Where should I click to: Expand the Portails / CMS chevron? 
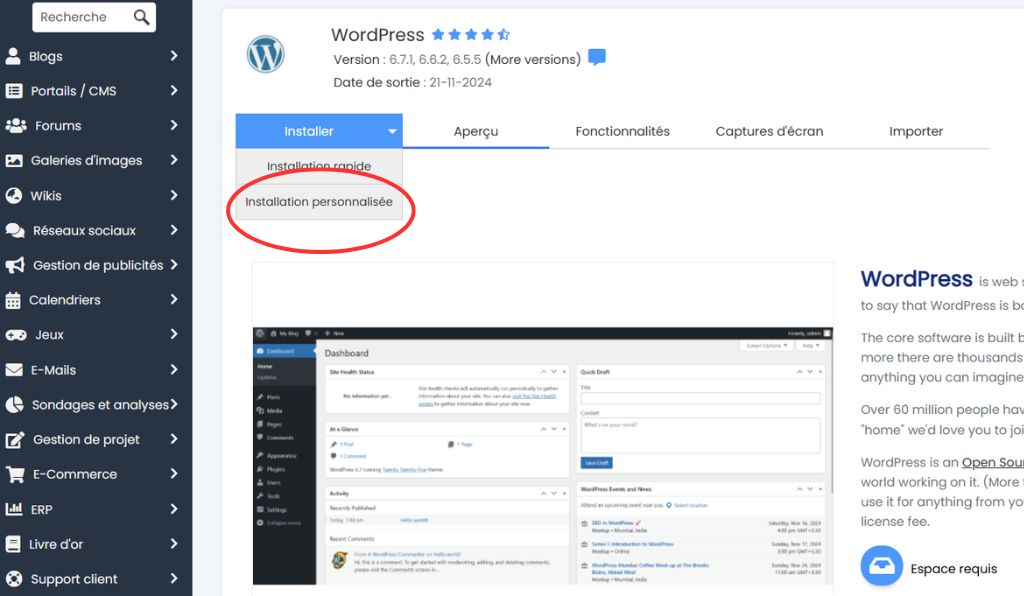pos(174,90)
